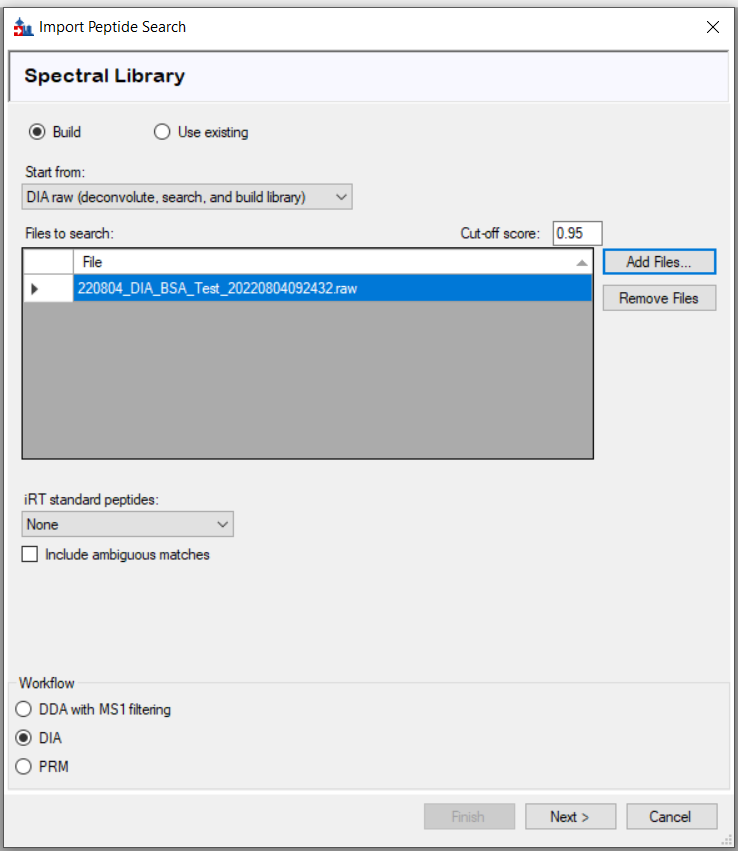738x851 pixels.
Task: Proceed with the Next button
Action: [x=570, y=817]
